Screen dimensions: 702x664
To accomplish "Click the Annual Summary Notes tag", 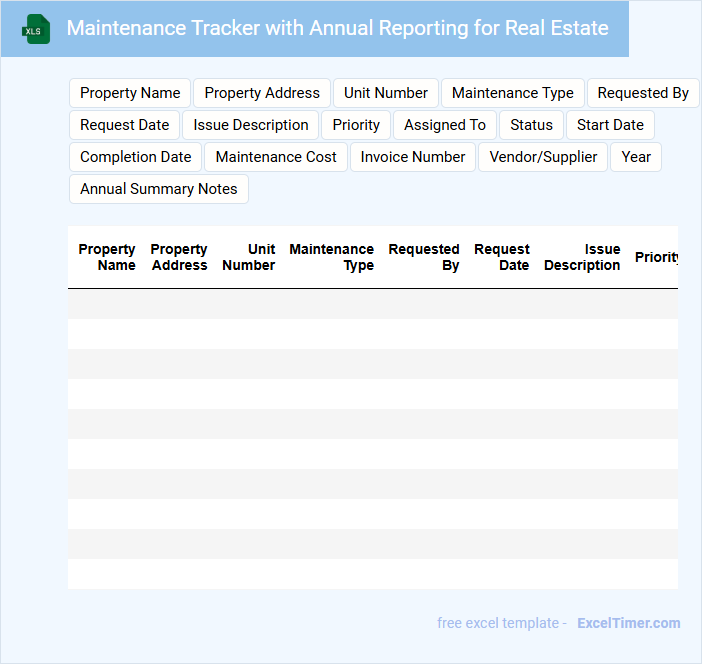I will [159, 189].
